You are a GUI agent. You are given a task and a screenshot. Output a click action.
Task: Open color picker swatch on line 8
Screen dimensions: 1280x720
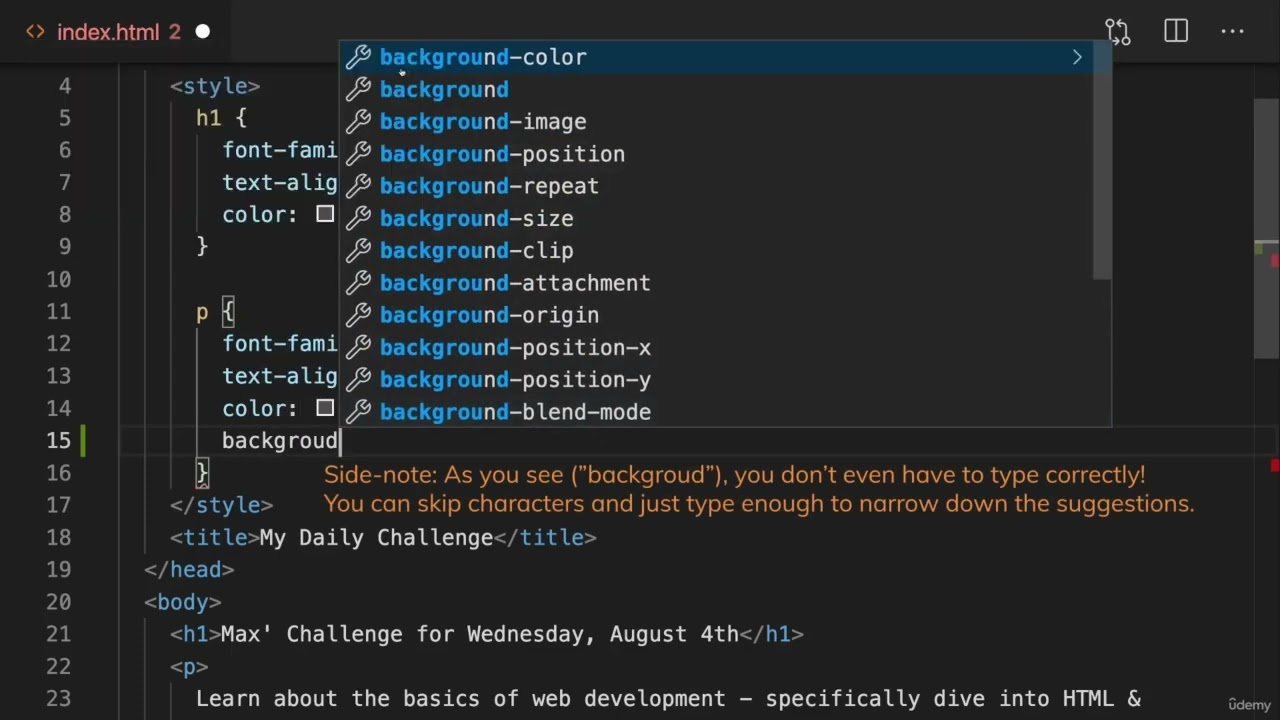tap(325, 214)
